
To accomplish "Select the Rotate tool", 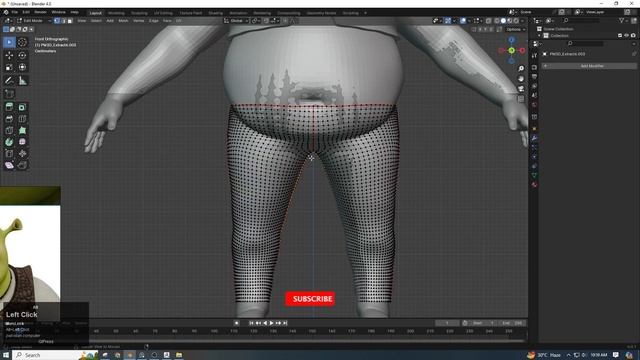I will tap(22, 55).
